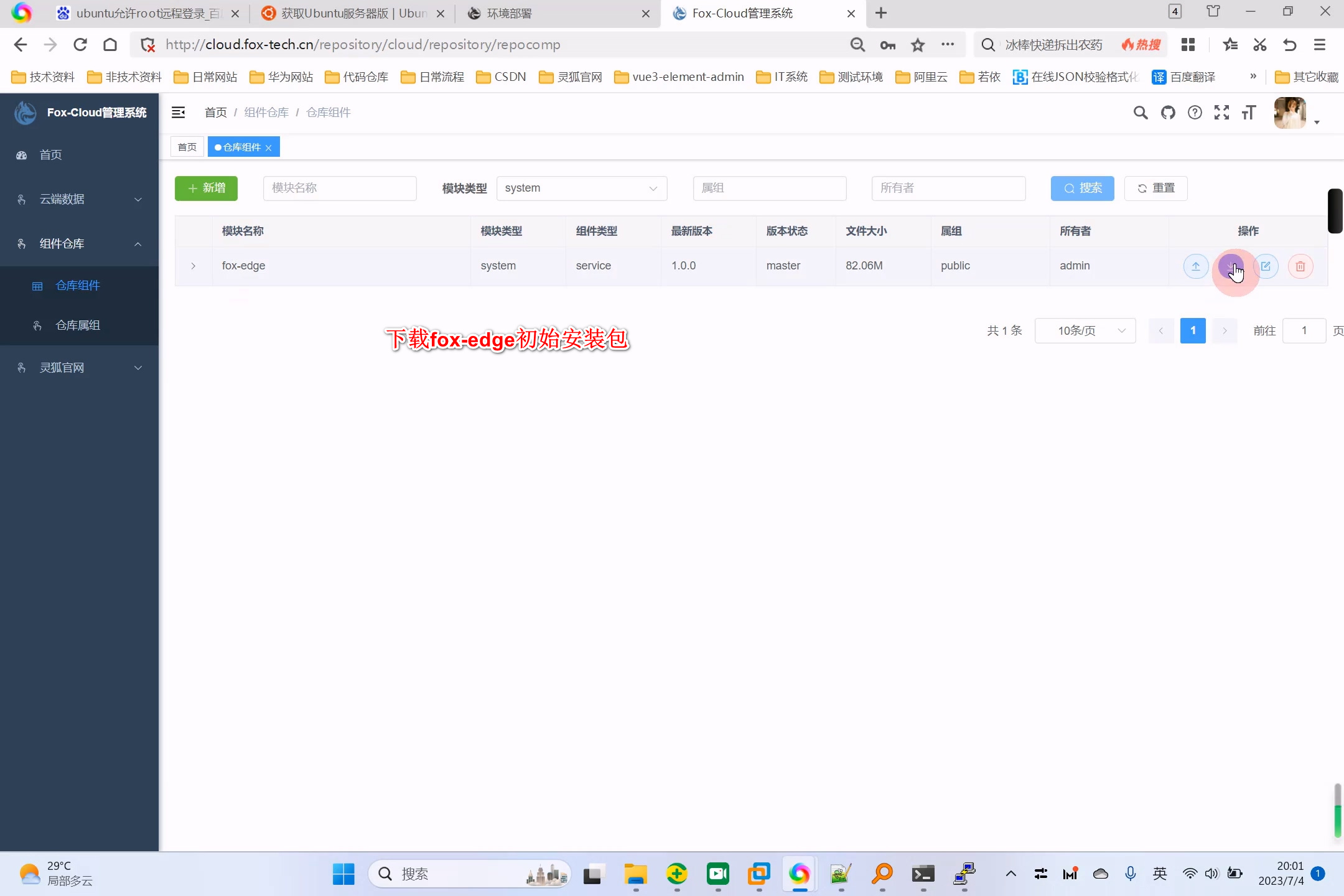The height and width of the screenshot is (896, 1344).
Task: Click the edit icon in fox-edge row
Action: click(1266, 266)
